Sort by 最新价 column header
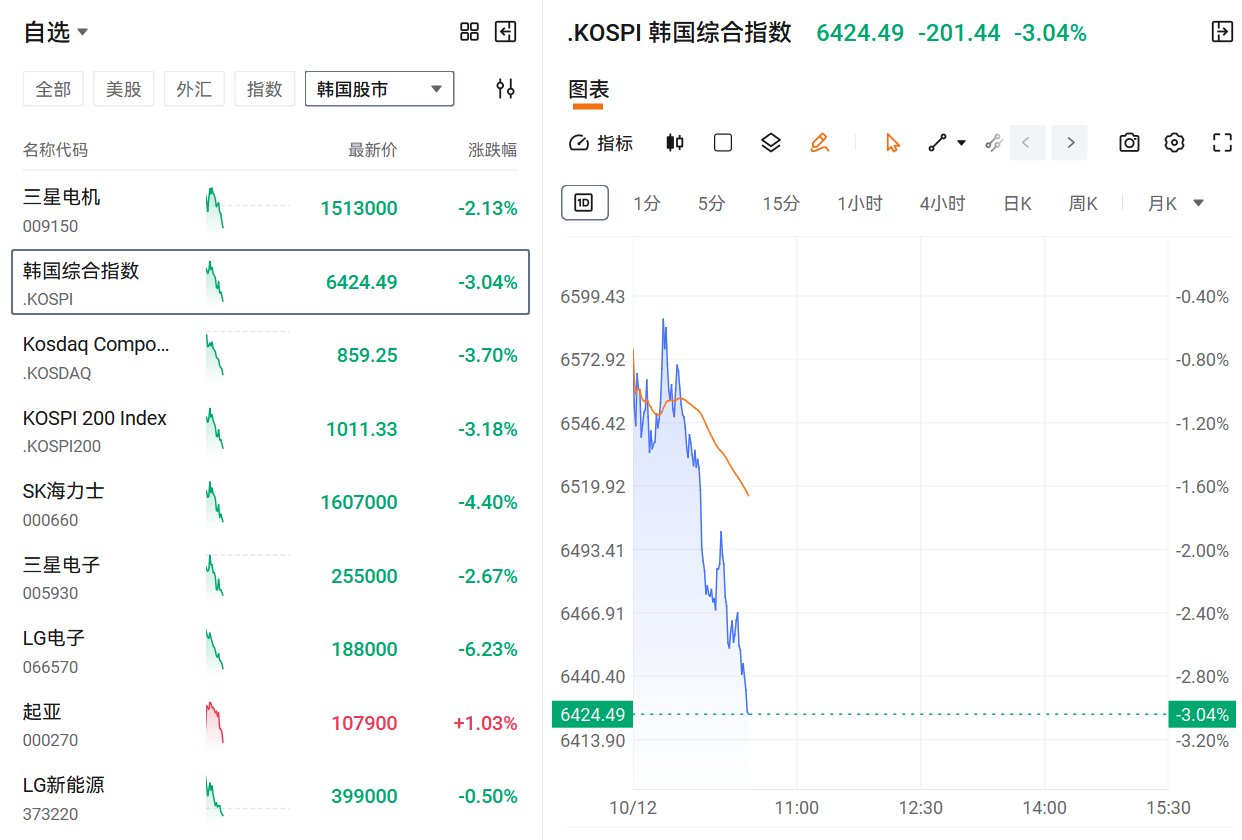The width and height of the screenshot is (1242, 840). coord(372,150)
